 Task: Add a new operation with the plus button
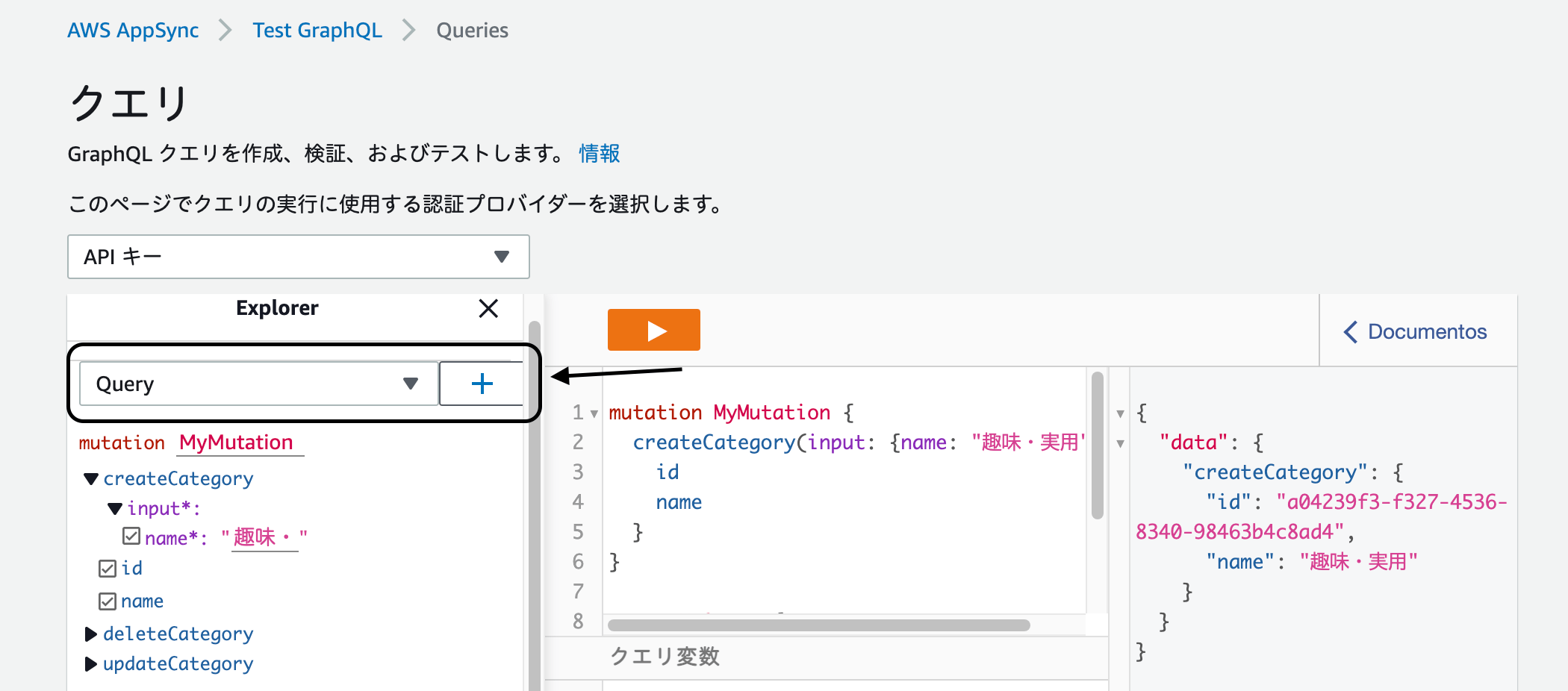482,384
